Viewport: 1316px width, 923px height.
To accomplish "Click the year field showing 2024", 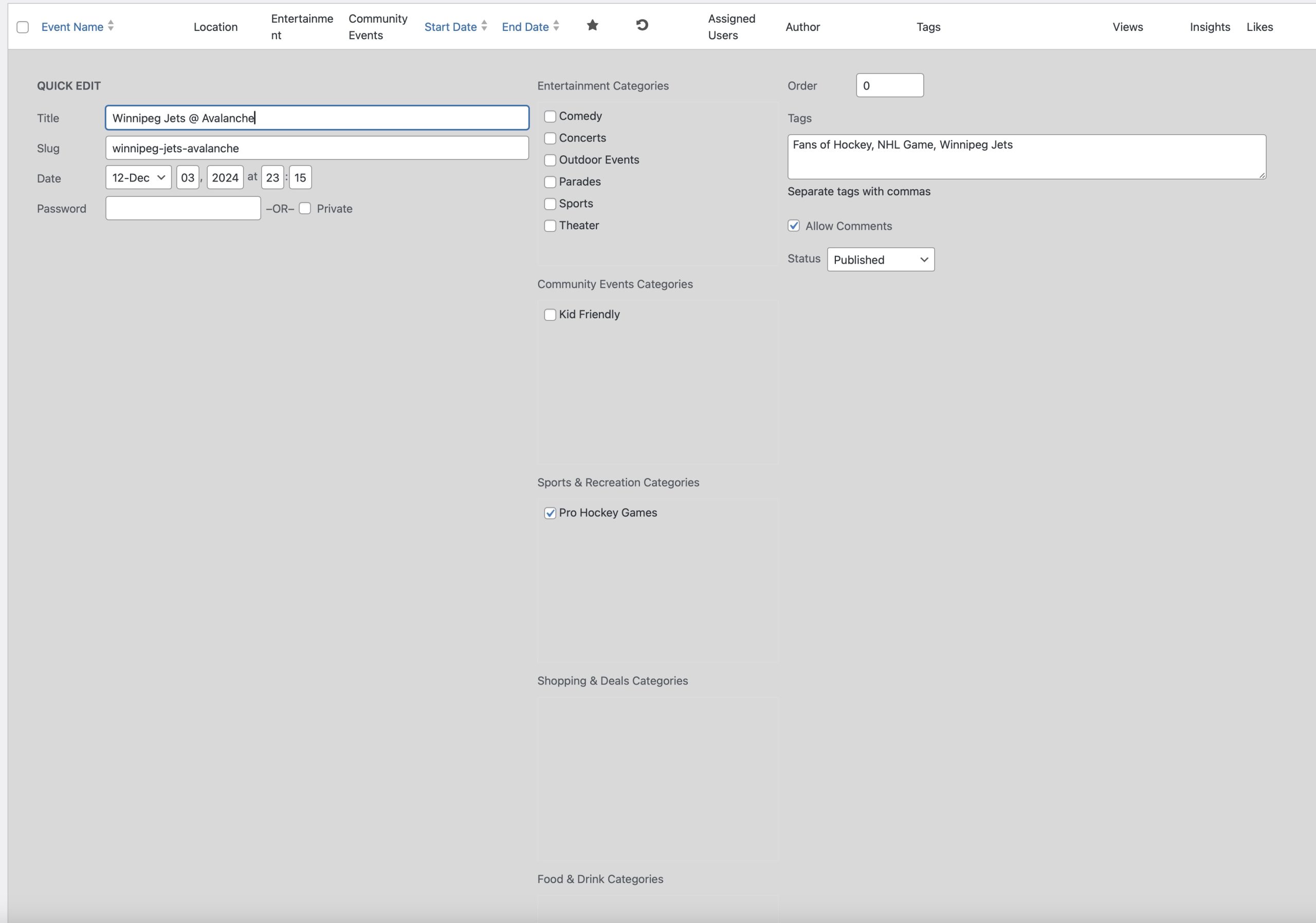I will point(225,178).
